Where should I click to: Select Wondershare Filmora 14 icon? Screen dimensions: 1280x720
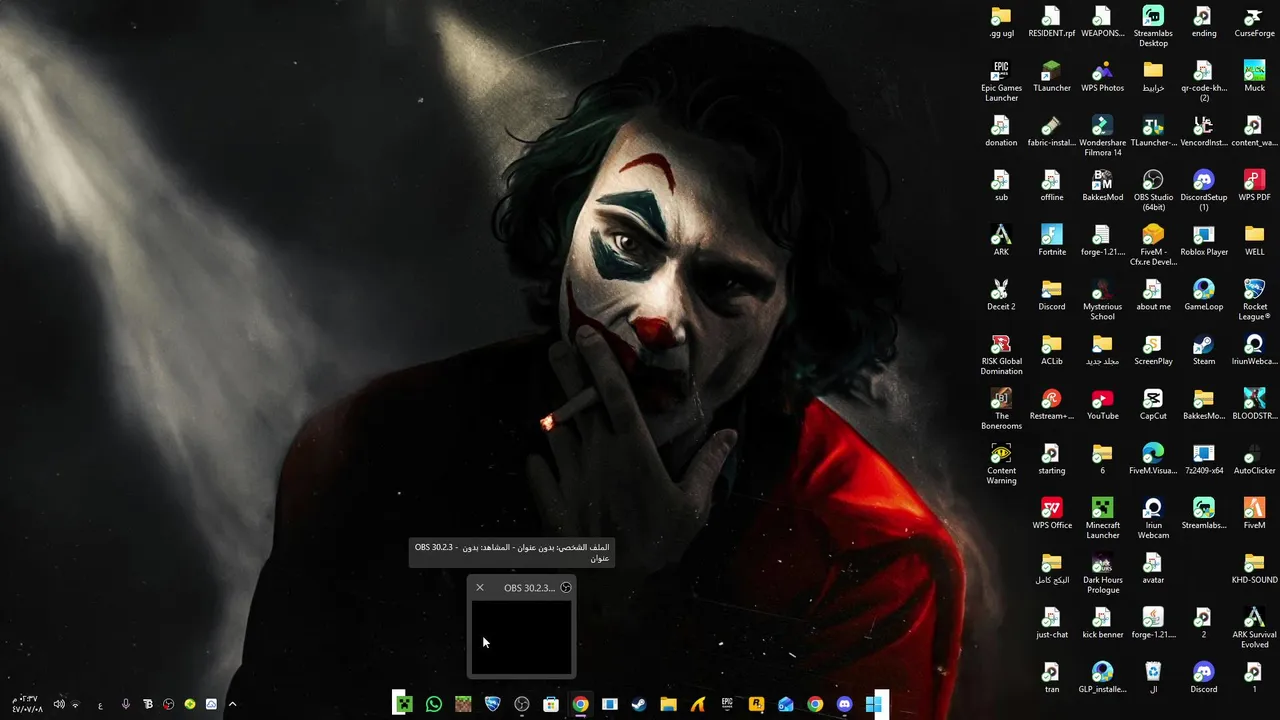coord(1102,137)
